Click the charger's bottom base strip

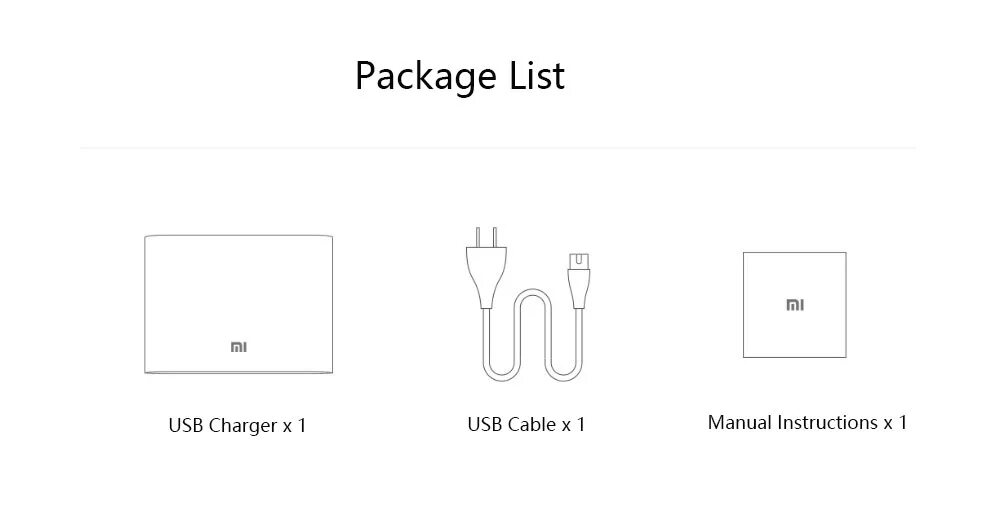[238, 371]
